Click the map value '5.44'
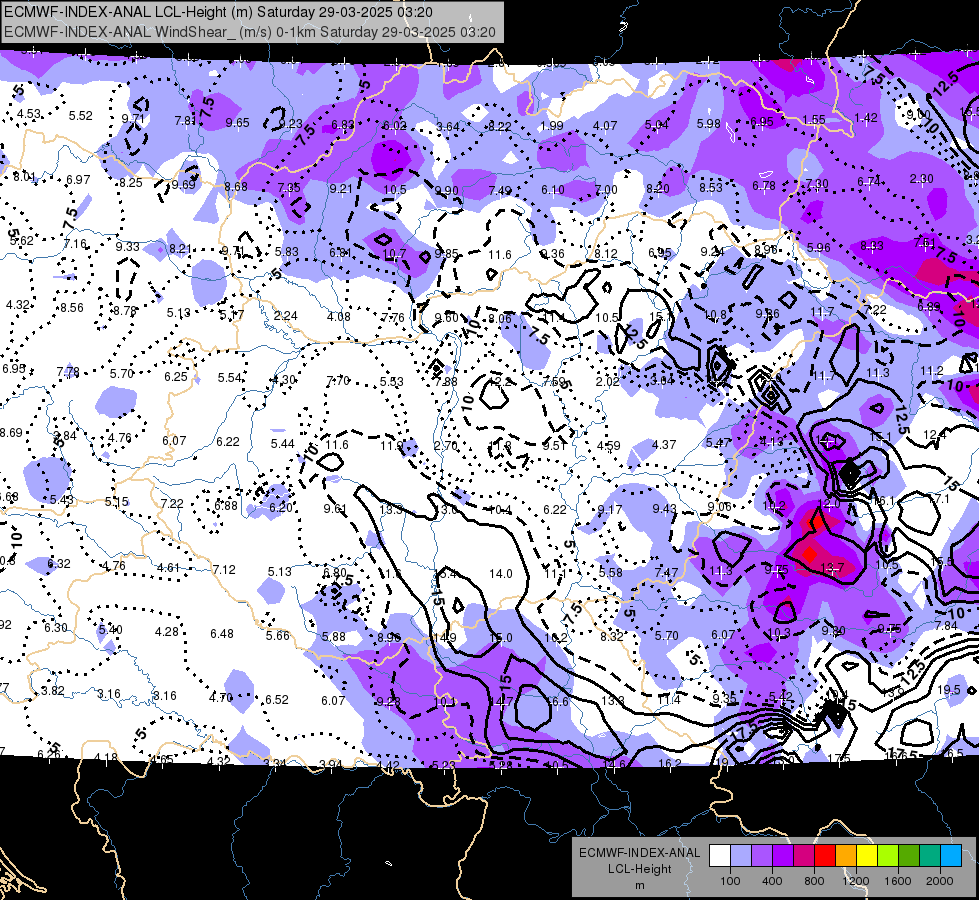This screenshot has height=900, width=979. [282, 443]
